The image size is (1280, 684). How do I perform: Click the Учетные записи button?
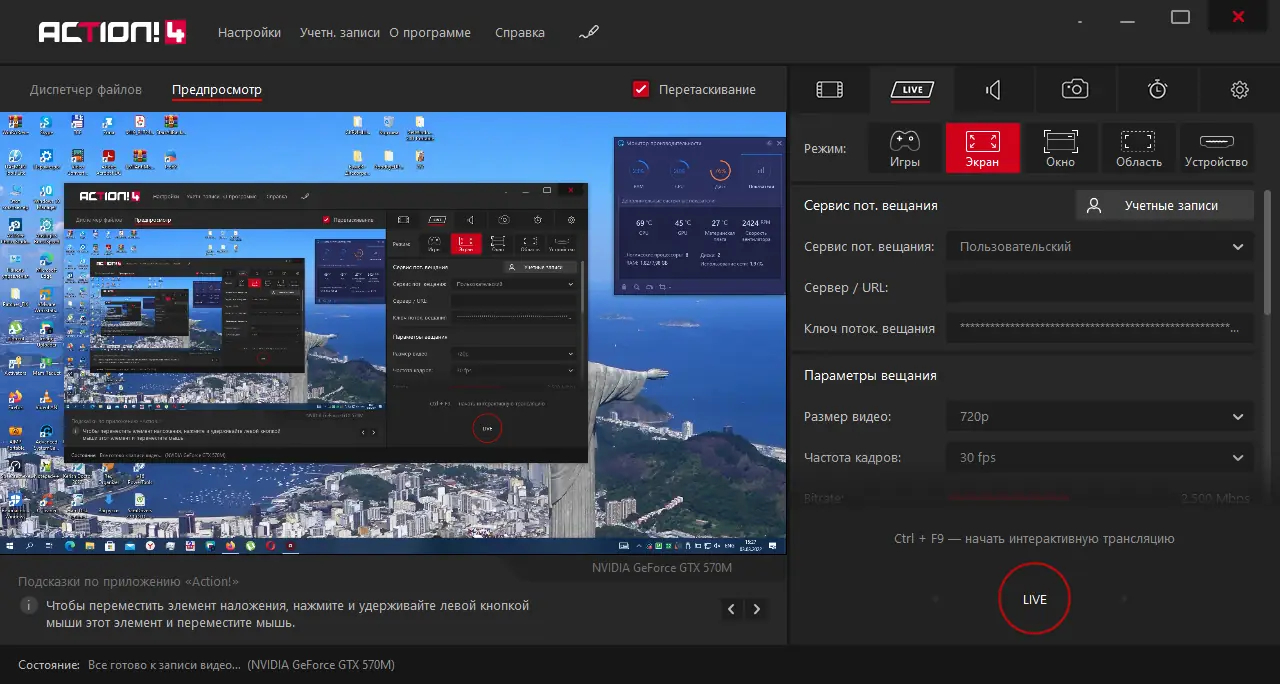tap(1165, 205)
